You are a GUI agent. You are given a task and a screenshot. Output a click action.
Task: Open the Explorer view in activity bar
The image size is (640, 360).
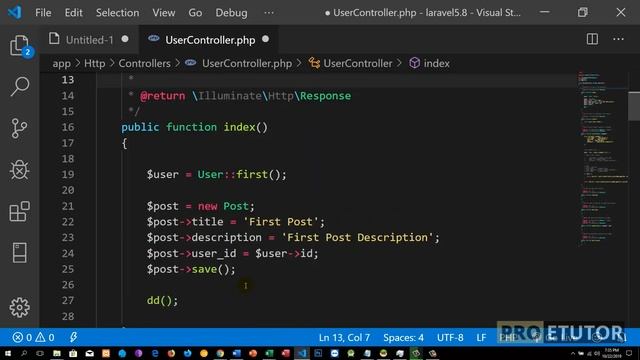19,45
